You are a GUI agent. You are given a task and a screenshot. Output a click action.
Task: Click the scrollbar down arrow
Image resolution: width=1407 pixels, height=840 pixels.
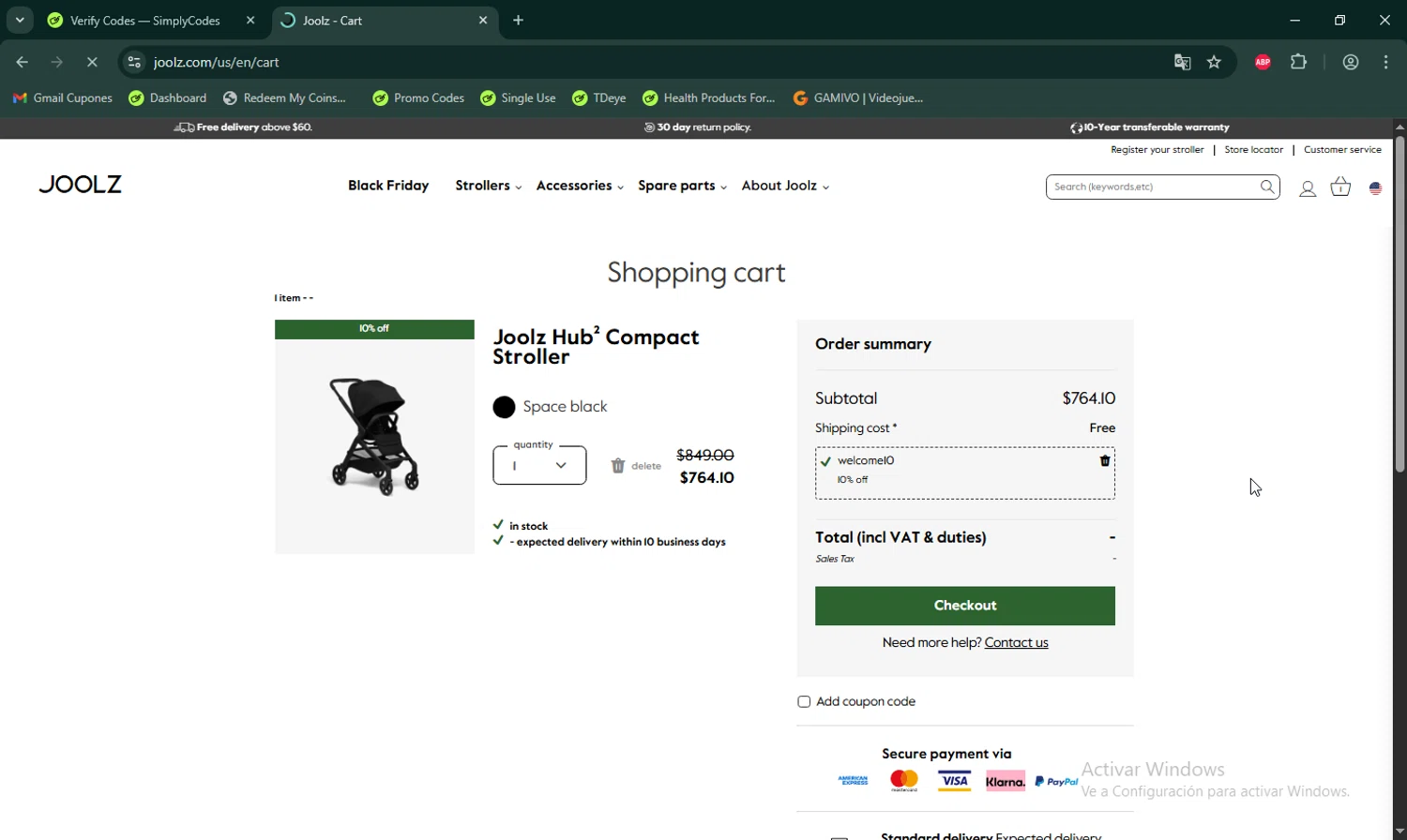click(x=1399, y=832)
